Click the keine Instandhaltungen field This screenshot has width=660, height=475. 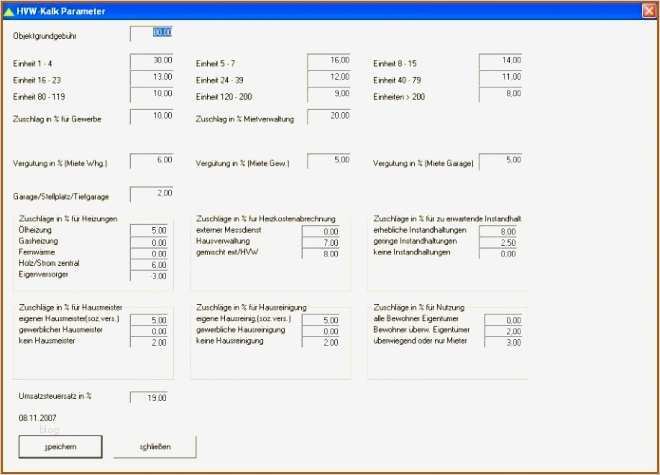(498, 254)
